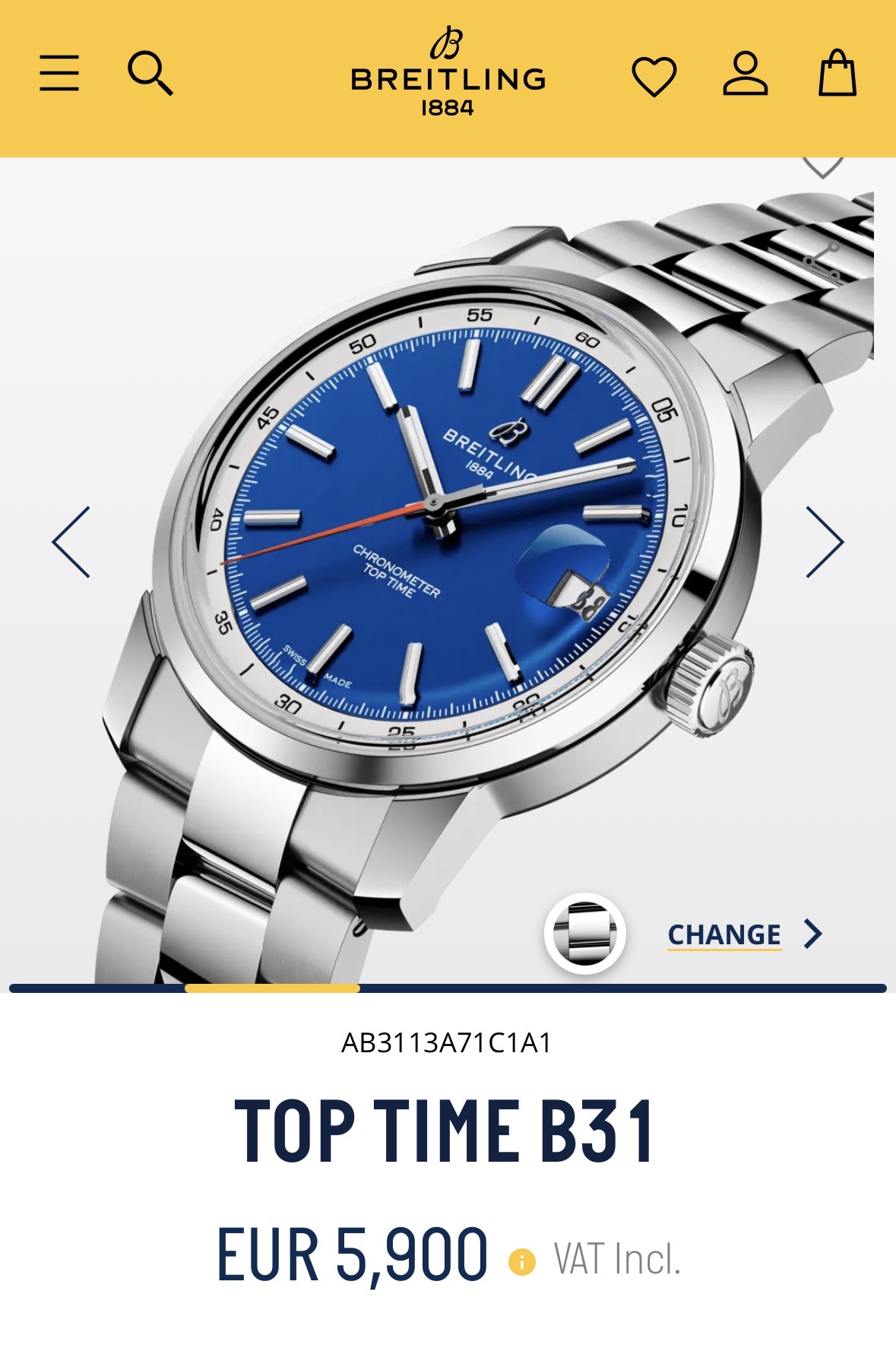Share the watch via the share icon
This screenshot has width=896, height=1348.
click(x=823, y=260)
